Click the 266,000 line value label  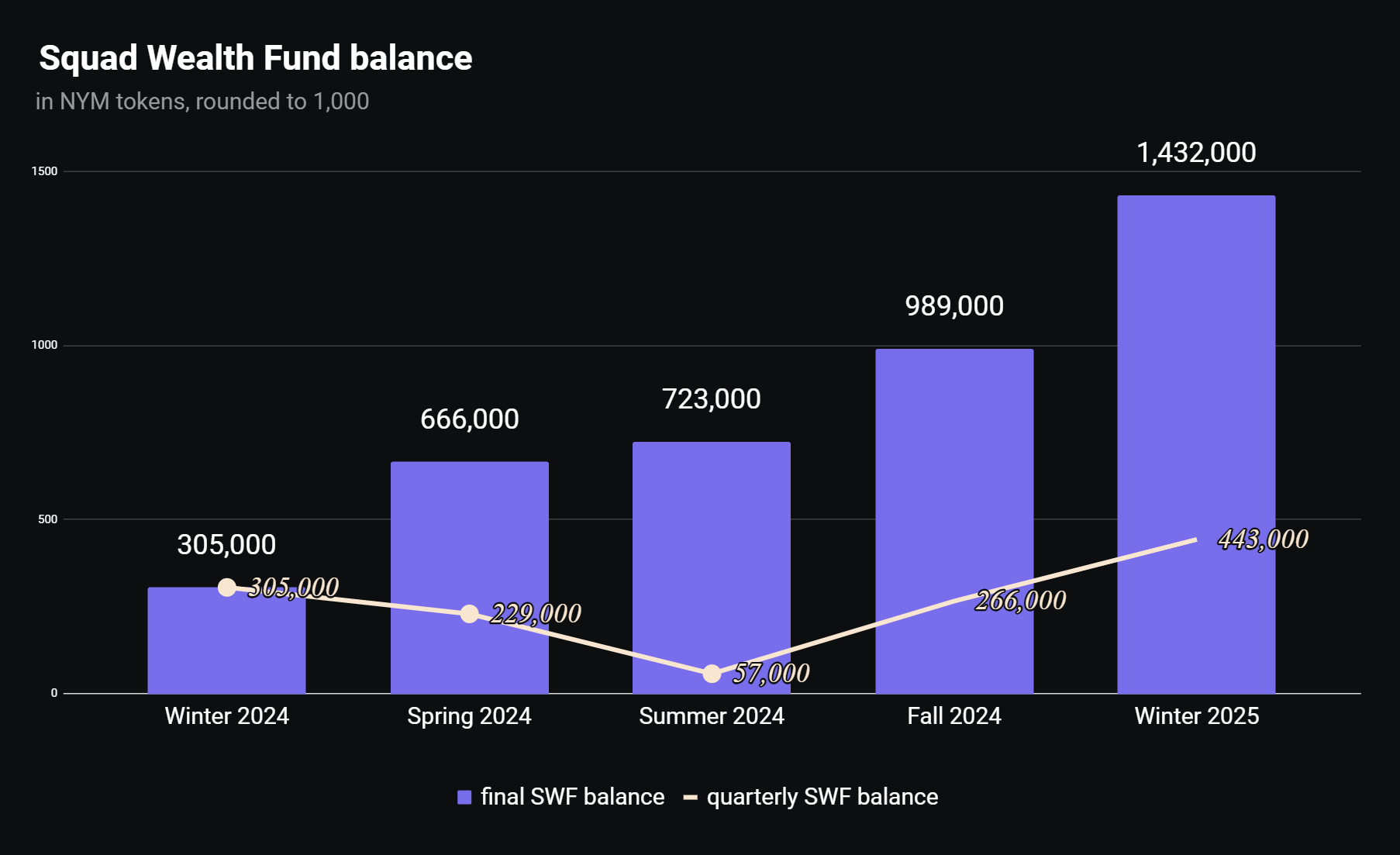1020,601
